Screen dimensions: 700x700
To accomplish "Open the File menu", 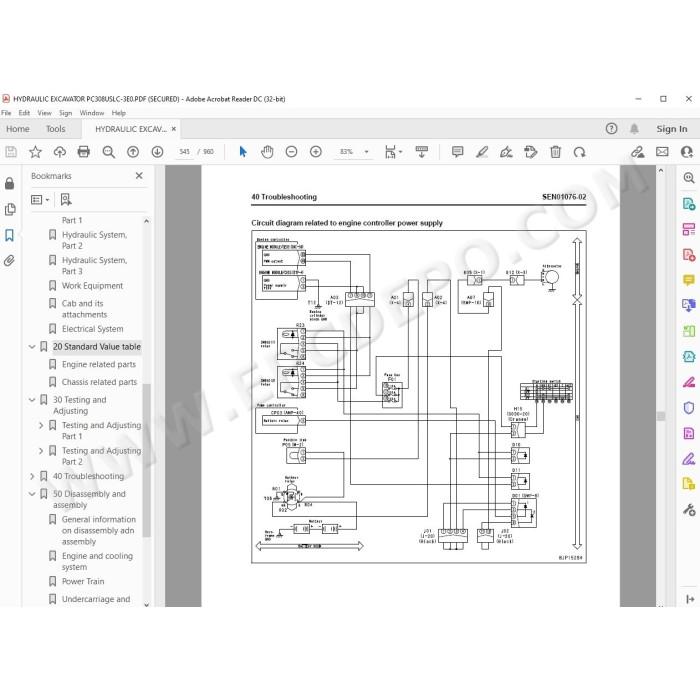I will tap(6, 113).
